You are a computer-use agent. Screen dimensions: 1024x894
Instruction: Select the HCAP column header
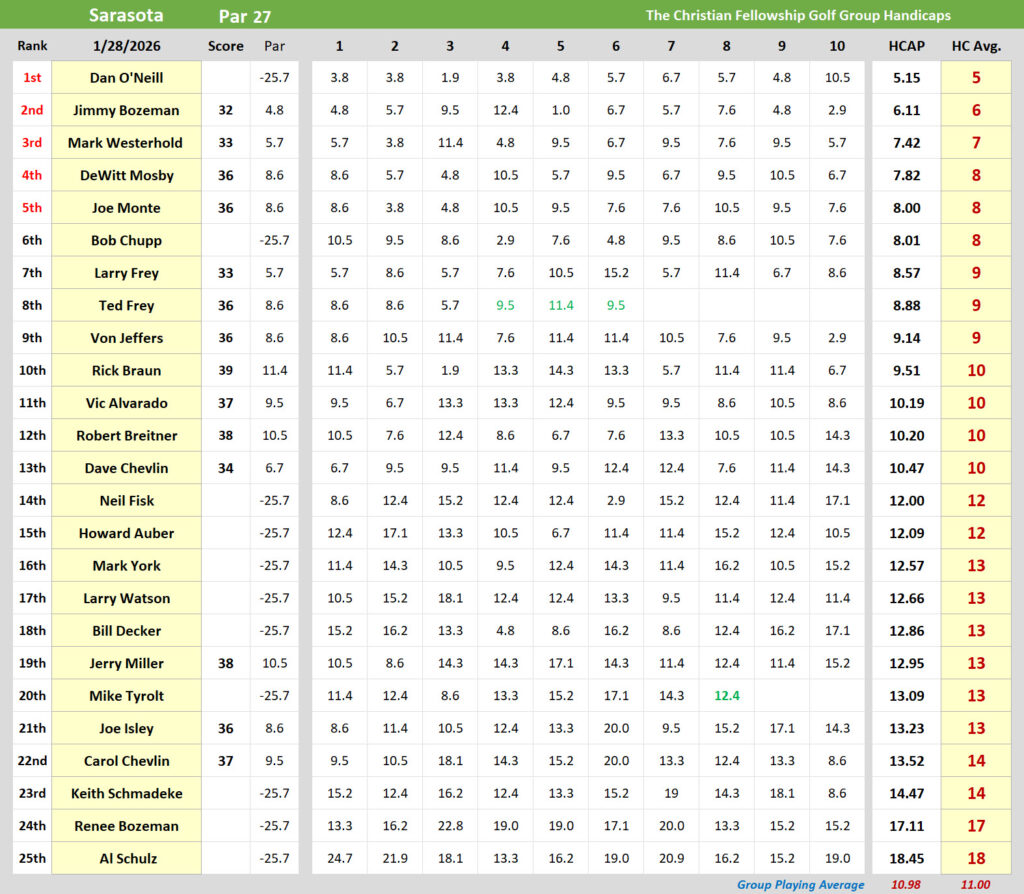906,46
